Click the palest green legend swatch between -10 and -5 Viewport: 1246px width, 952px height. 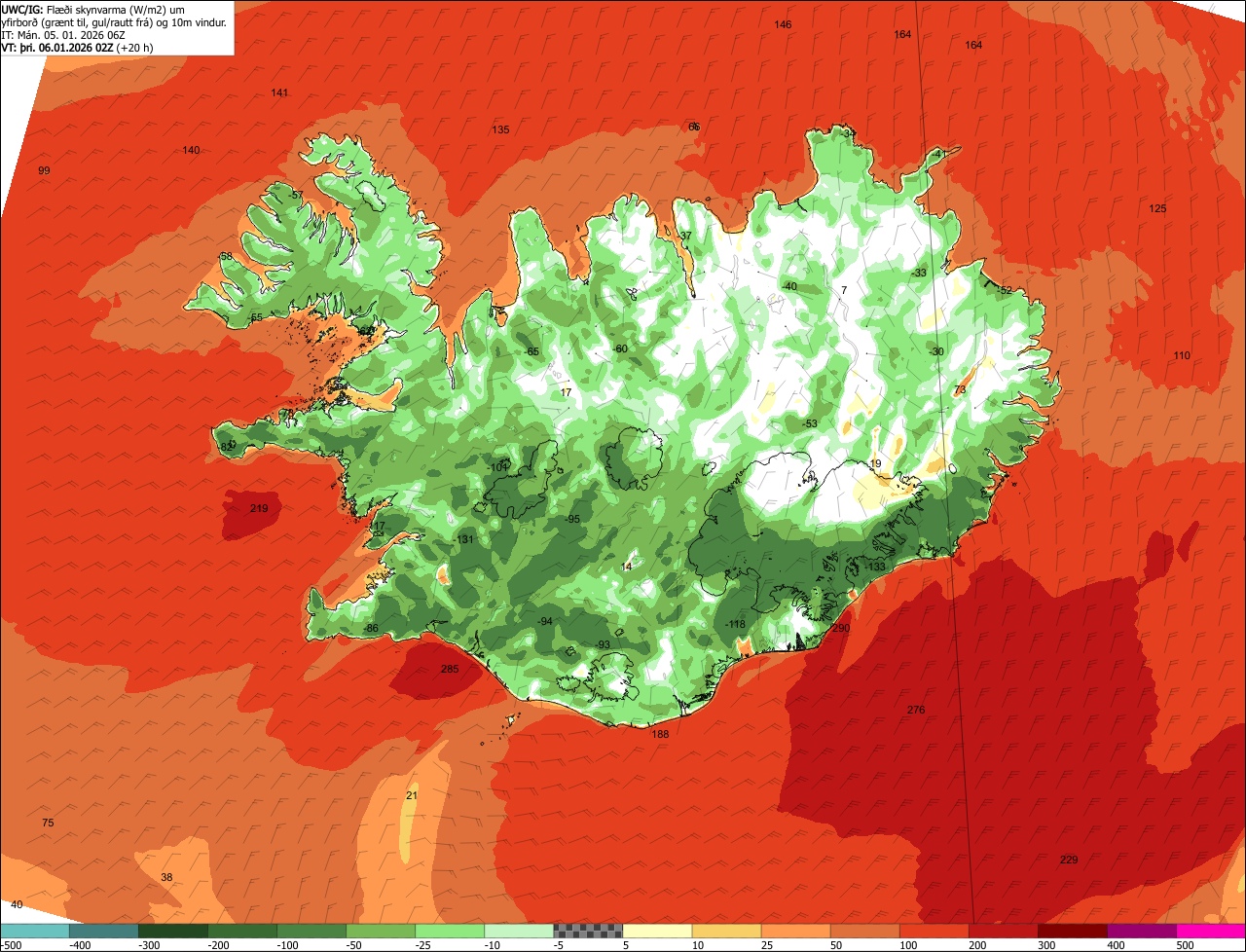click(519, 931)
